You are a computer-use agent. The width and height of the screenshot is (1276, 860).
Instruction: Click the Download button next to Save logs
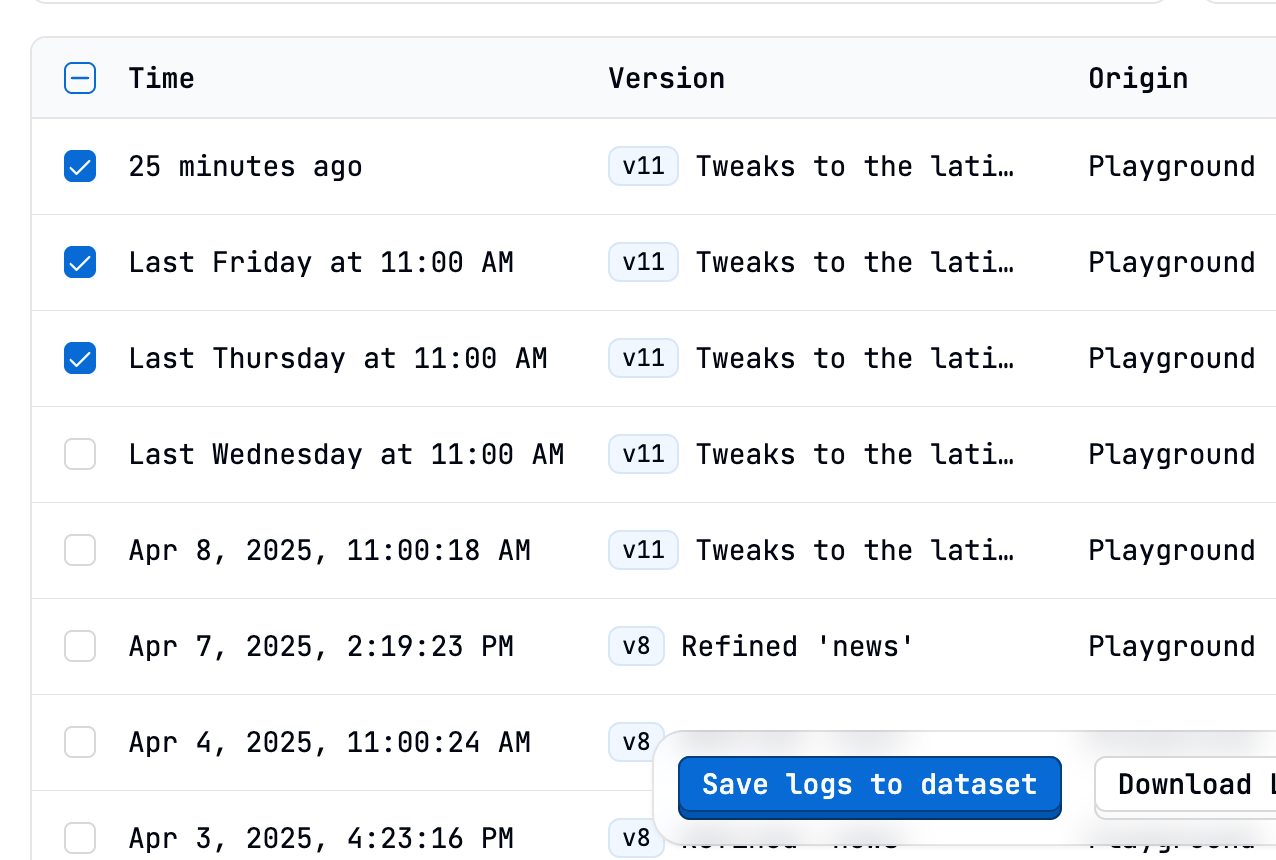coord(1185,785)
